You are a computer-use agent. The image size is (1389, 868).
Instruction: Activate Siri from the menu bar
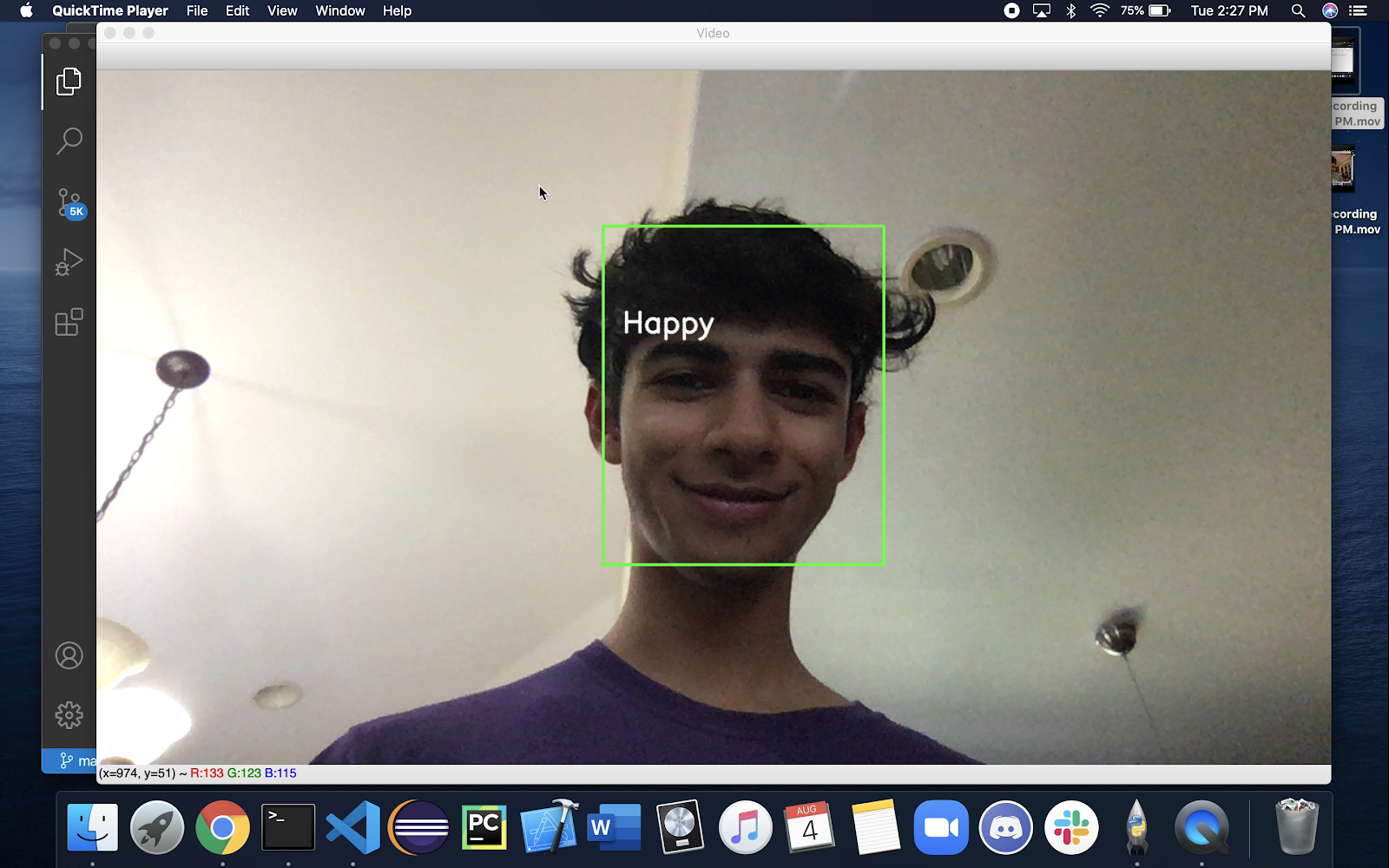(x=1330, y=10)
